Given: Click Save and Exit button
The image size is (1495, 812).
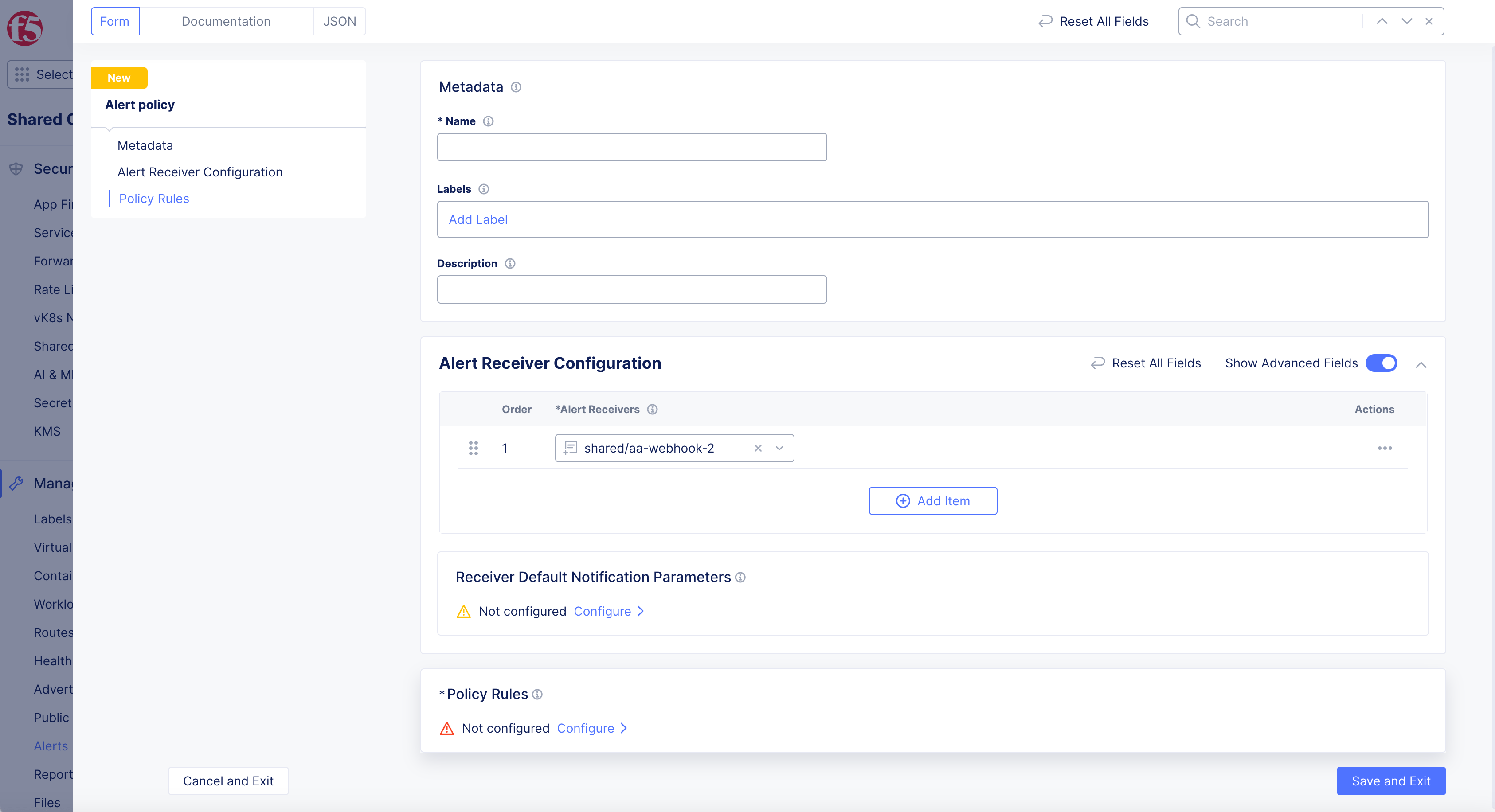Looking at the screenshot, I should (1390, 781).
